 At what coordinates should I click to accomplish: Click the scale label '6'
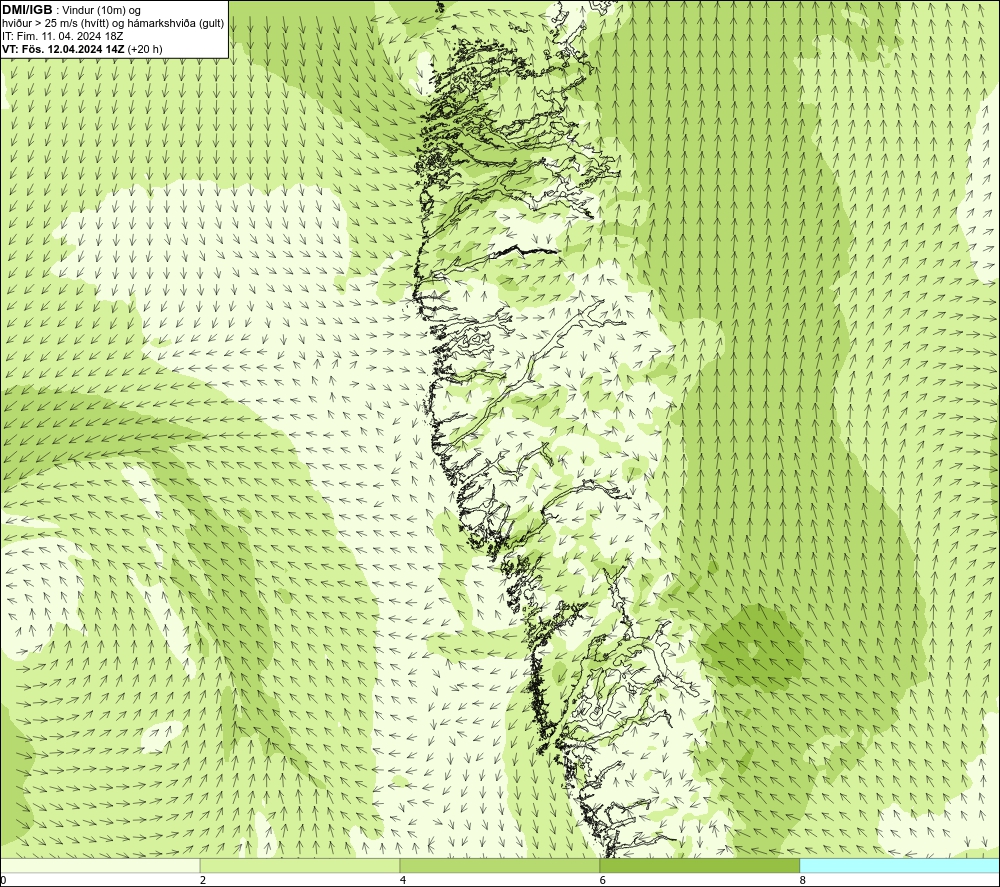(602, 880)
